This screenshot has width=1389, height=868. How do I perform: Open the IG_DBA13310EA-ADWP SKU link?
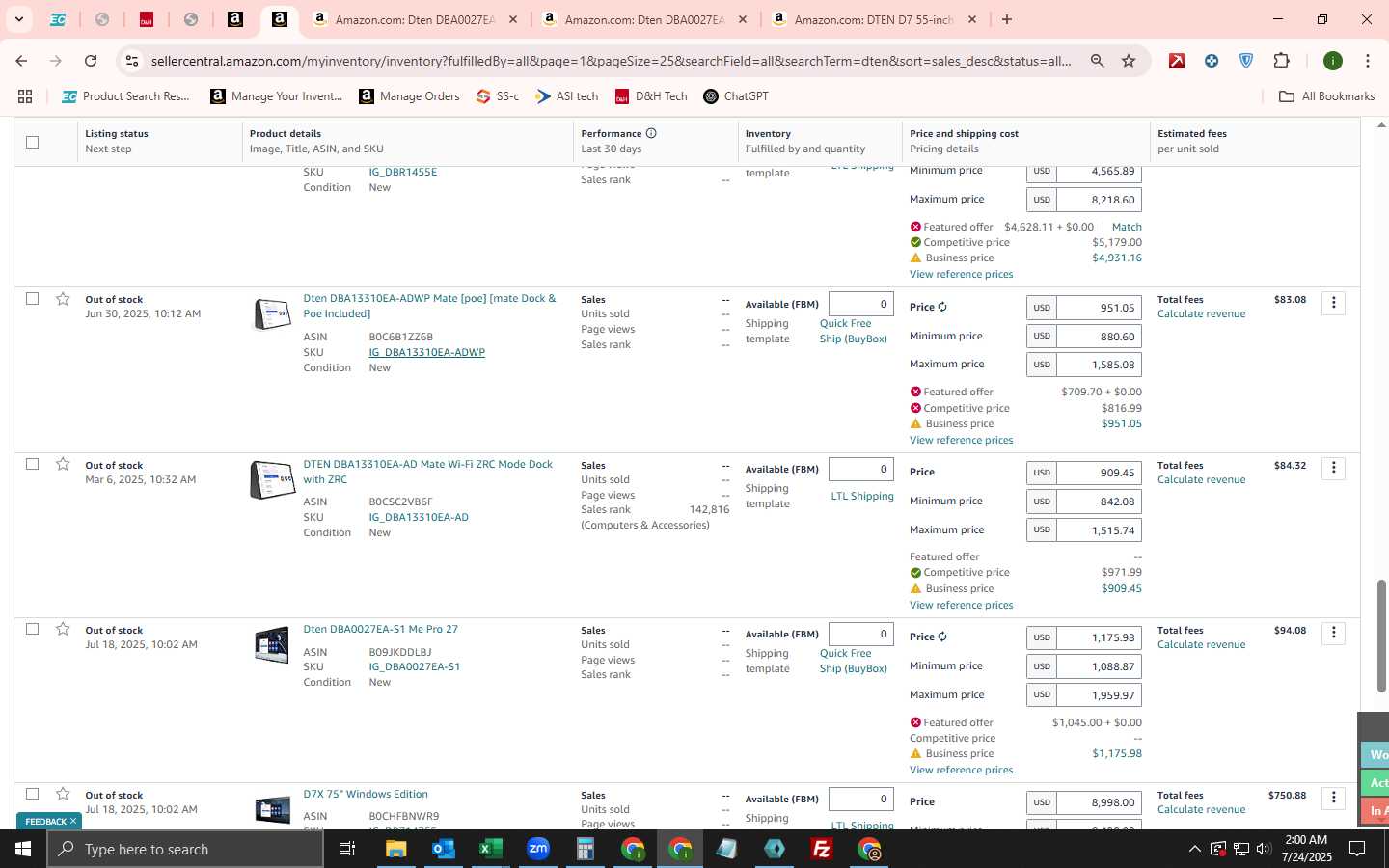click(426, 352)
